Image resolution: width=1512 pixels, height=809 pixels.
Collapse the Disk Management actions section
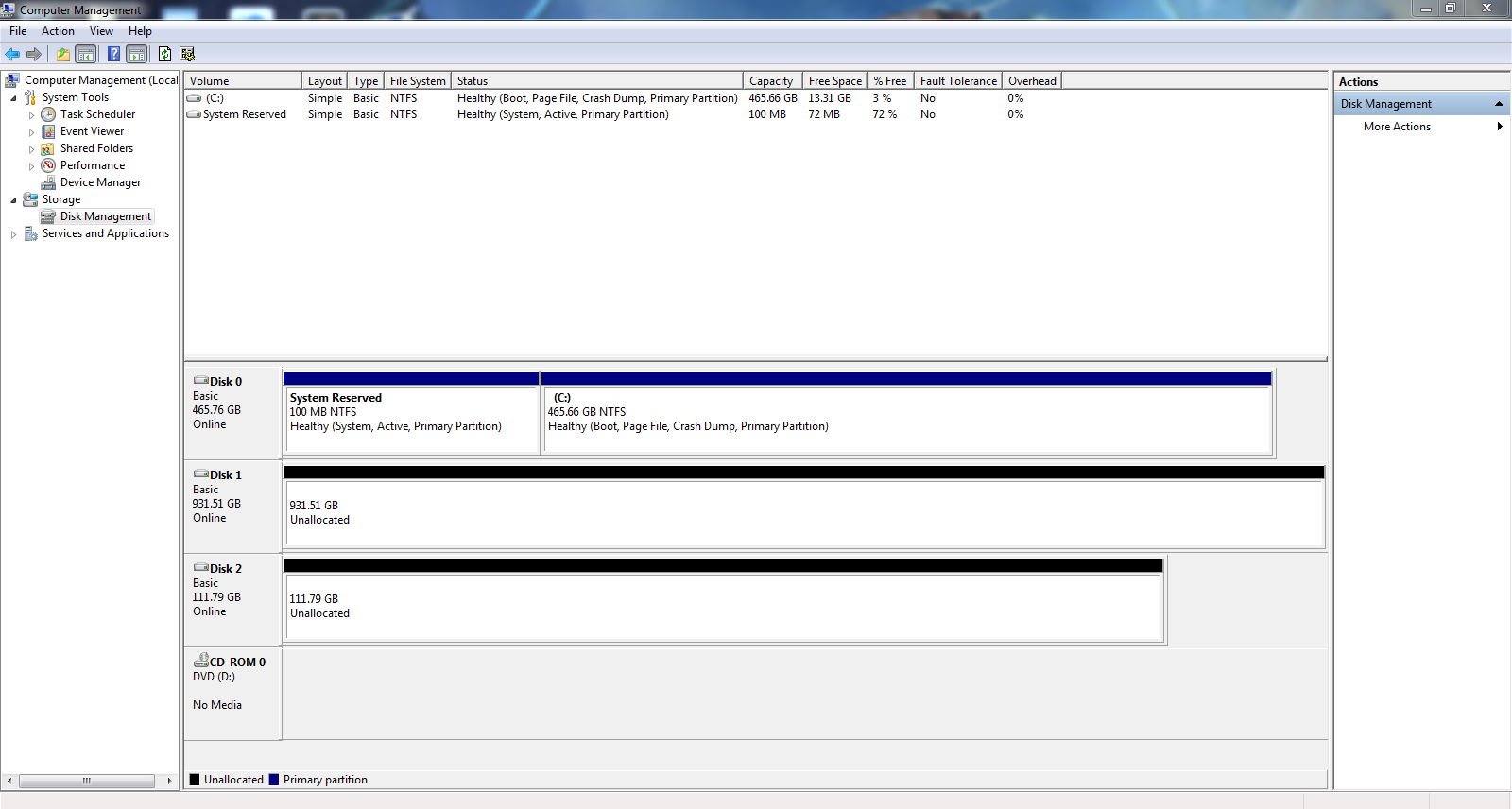1499,104
